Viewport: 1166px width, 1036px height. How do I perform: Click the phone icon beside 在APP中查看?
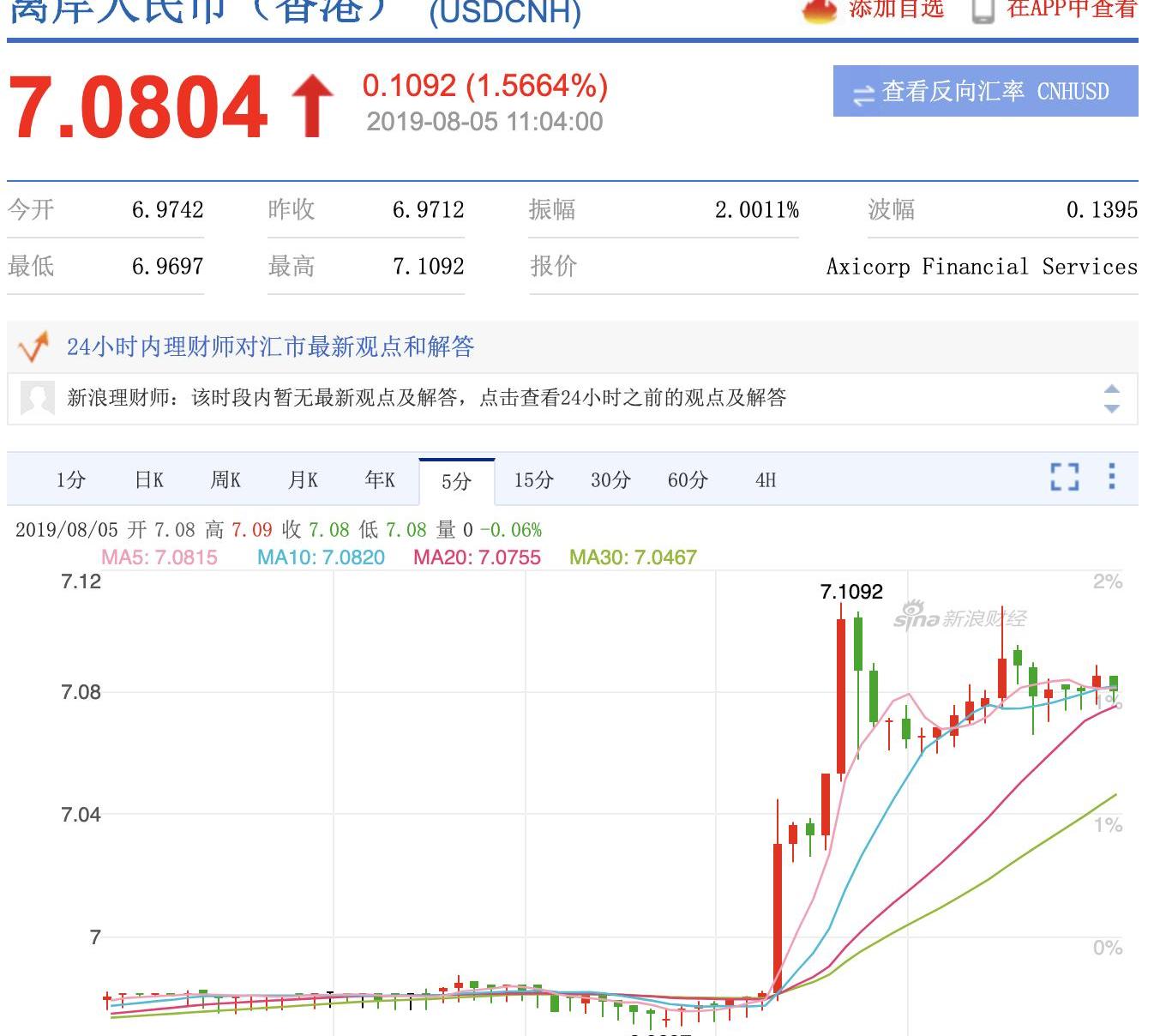coord(983,10)
